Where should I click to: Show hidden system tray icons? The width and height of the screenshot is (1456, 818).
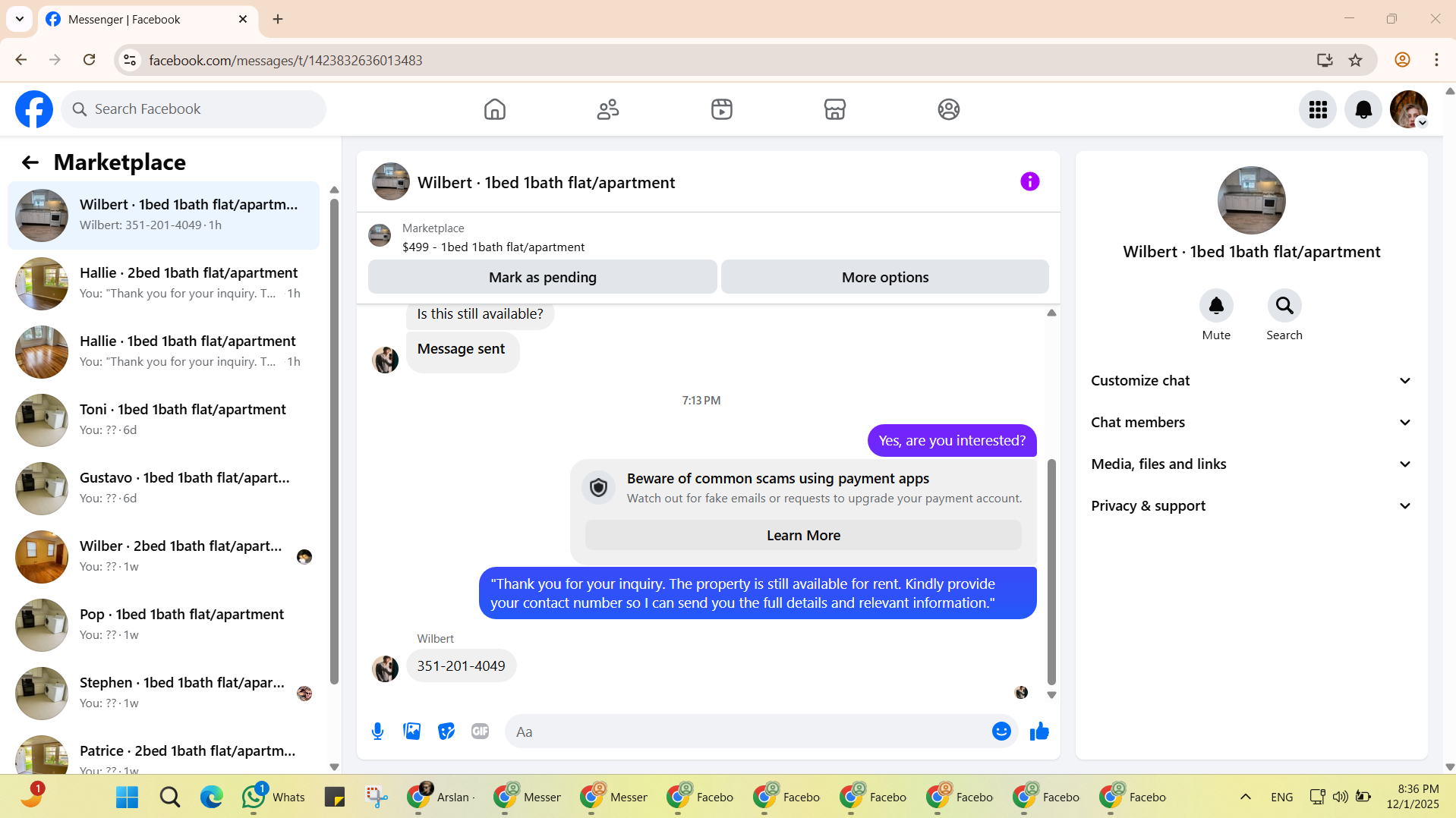point(1246,797)
